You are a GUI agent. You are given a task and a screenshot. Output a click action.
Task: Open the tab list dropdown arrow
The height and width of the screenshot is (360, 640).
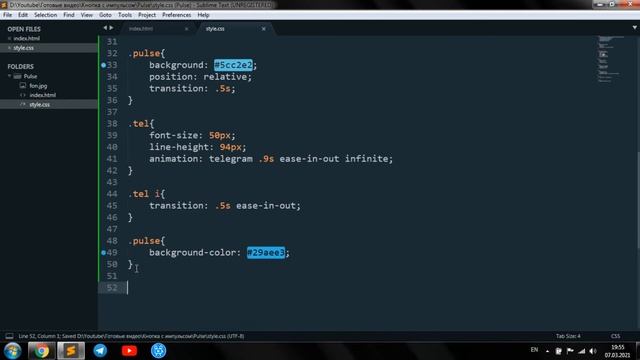[x=635, y=28]
